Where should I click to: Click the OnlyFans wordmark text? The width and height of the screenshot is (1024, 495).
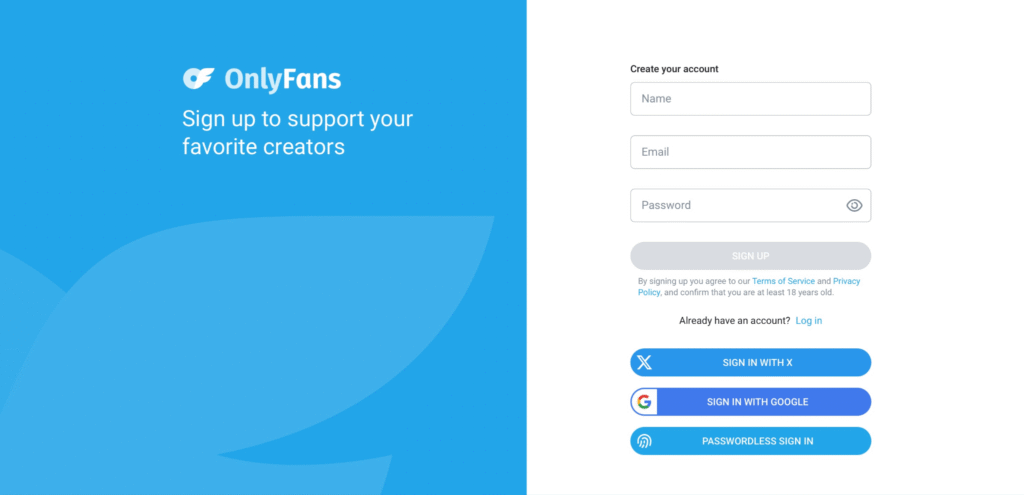point(283,80)
